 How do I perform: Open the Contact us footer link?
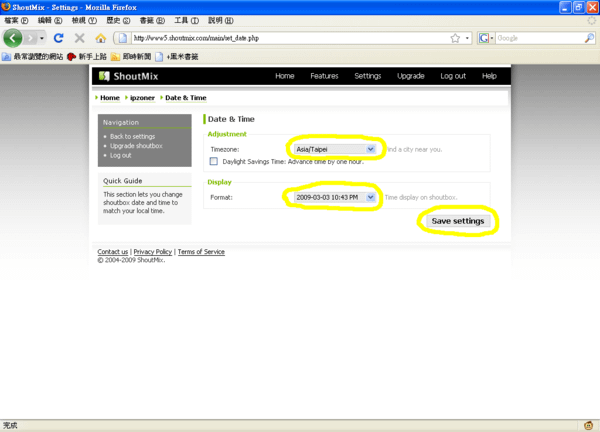(112, 252)
